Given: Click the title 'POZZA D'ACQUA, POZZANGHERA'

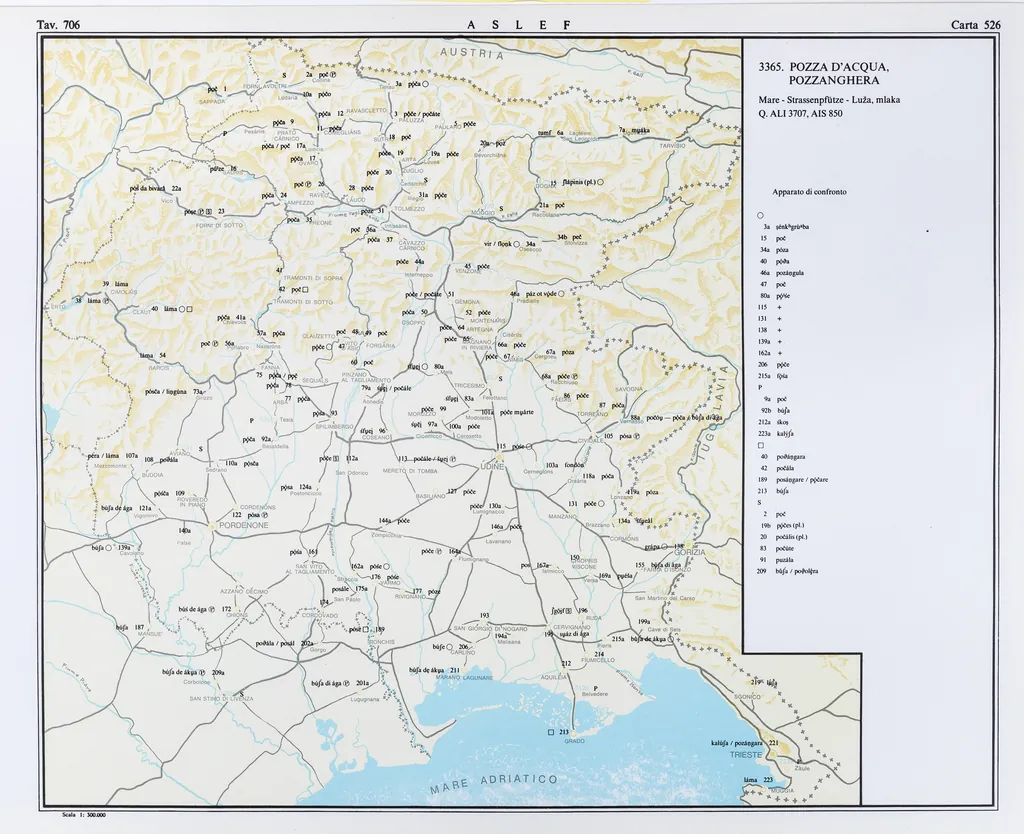Looking at the screenshot, I should coord(824,73).
